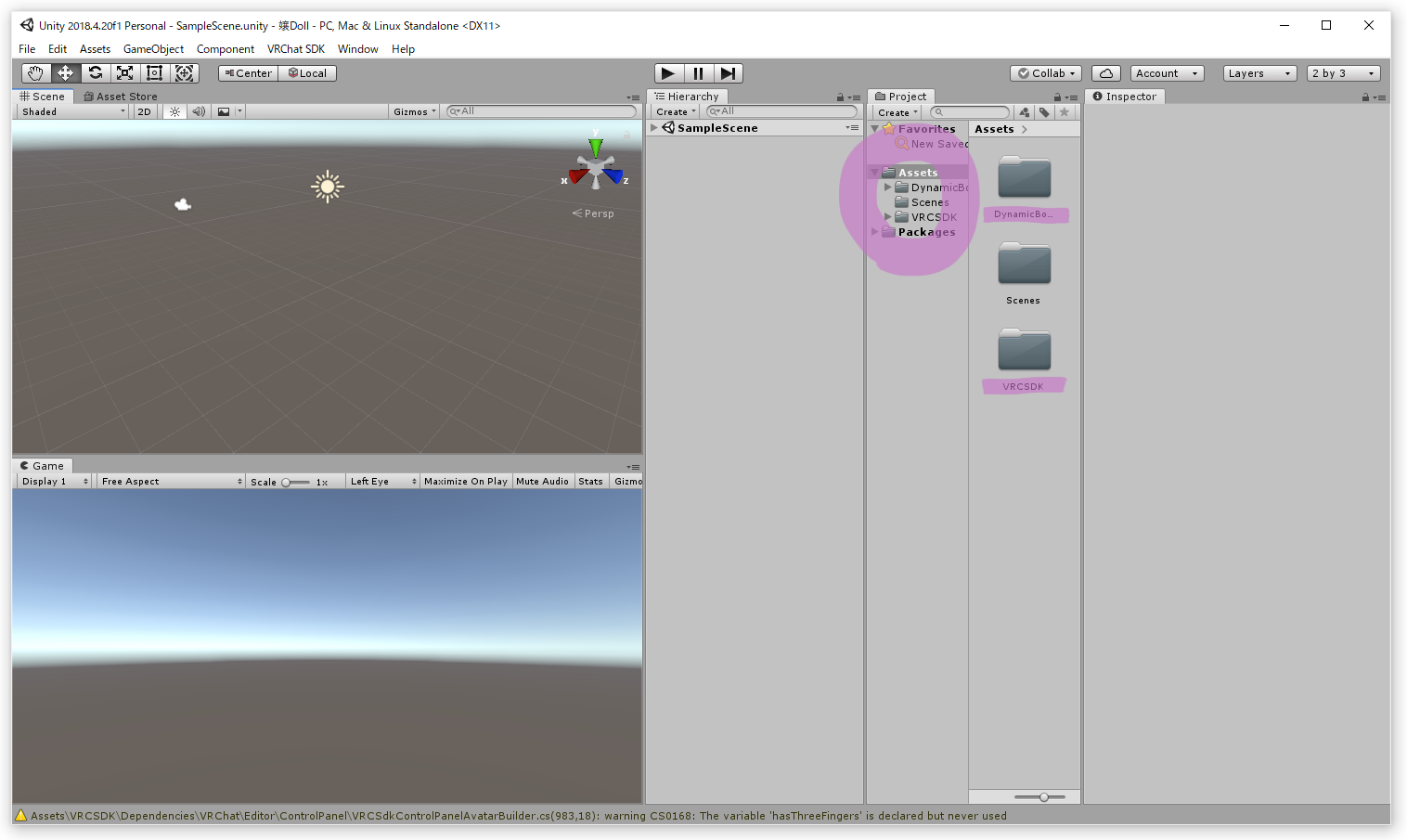Click the Pause button

point(698,73)
